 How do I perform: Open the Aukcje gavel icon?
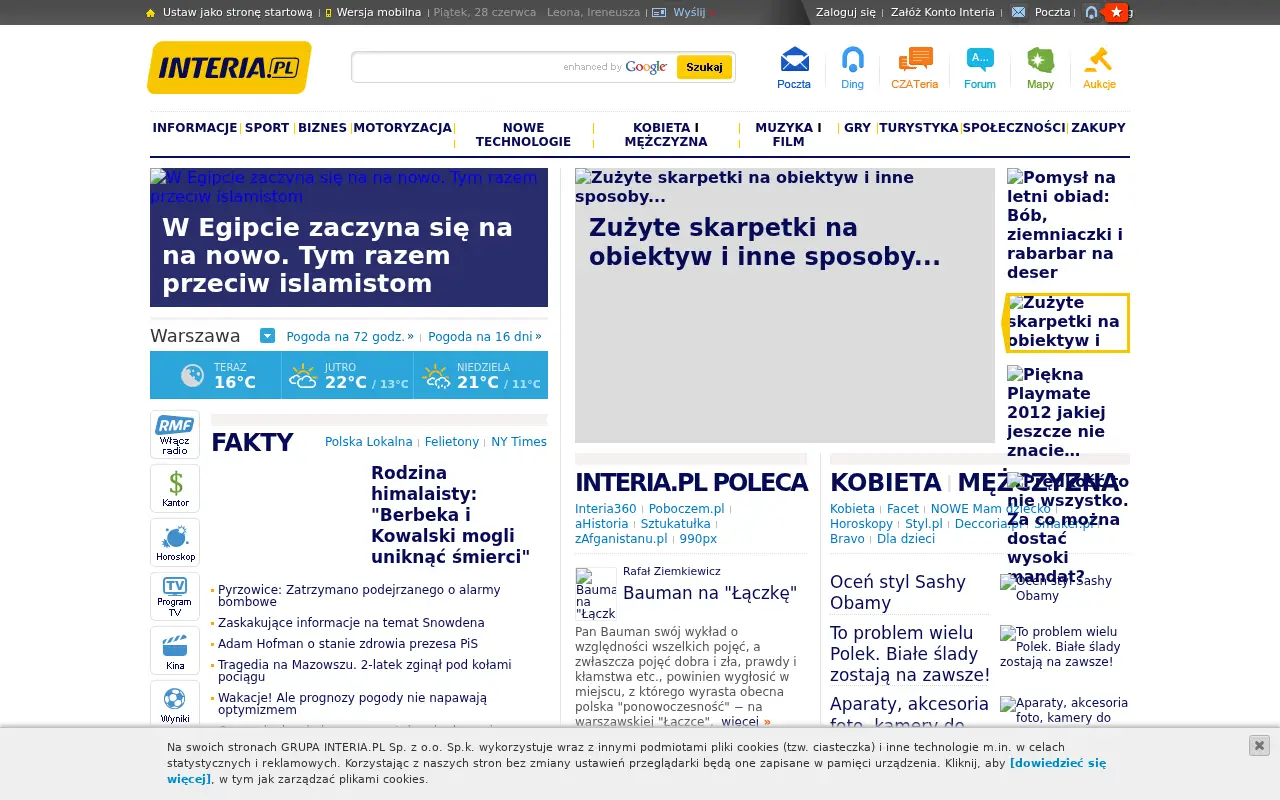pyautogui.click(x=1099, y=67)
